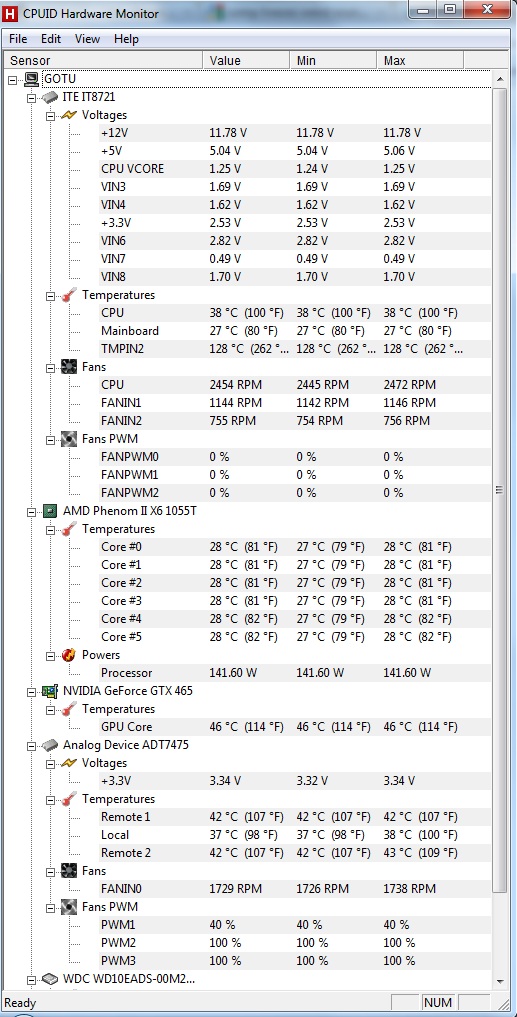
Task: Click the Powers flame icon
Action: [69, 654]
